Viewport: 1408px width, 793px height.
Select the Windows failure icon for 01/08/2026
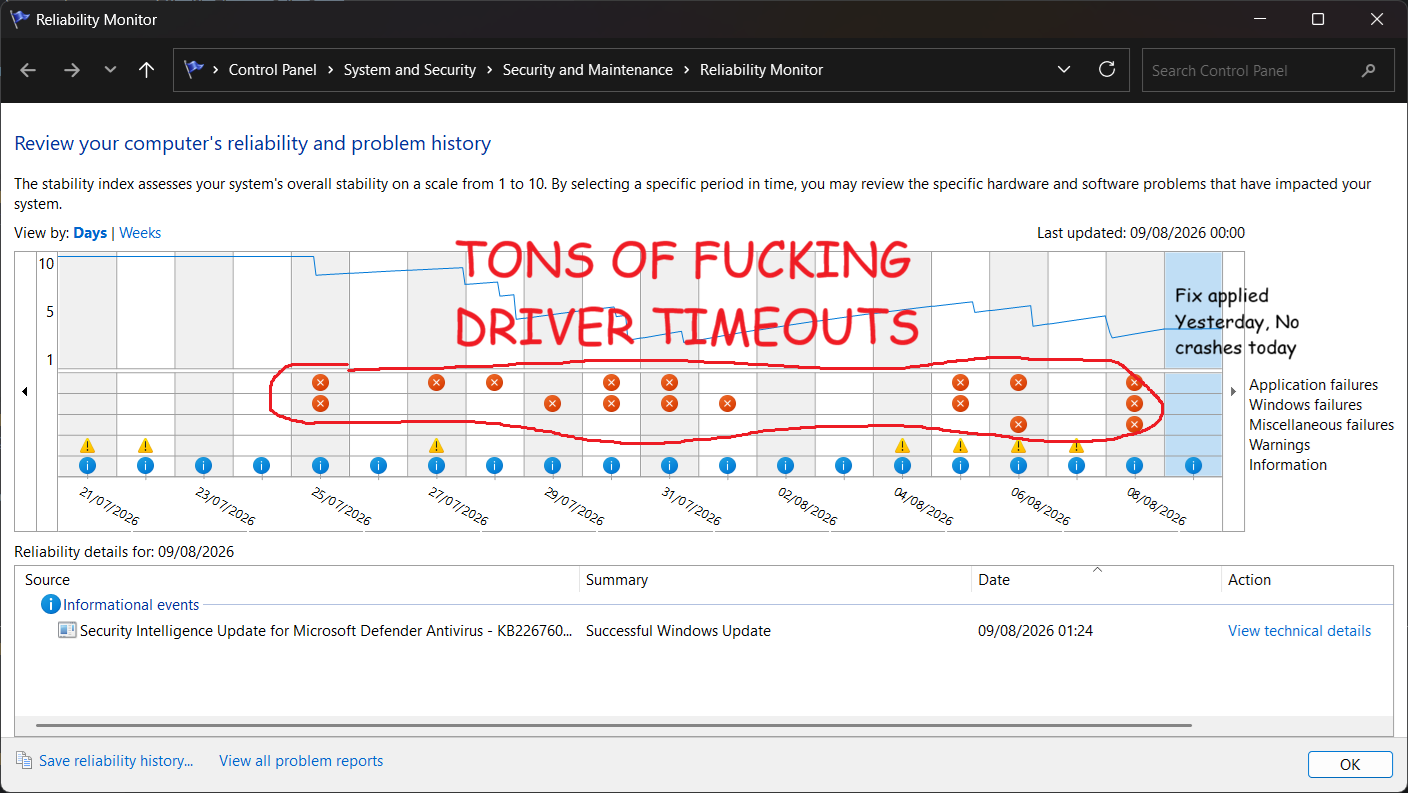pyautogui.click(x=727, y=403)
